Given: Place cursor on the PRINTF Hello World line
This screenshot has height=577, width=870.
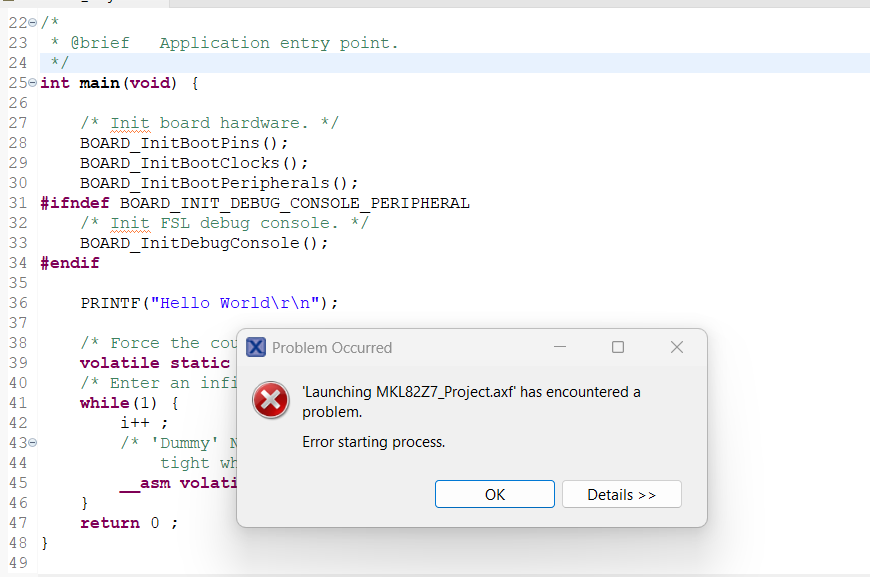Looking at the screenshot, I should coord(160,302).
